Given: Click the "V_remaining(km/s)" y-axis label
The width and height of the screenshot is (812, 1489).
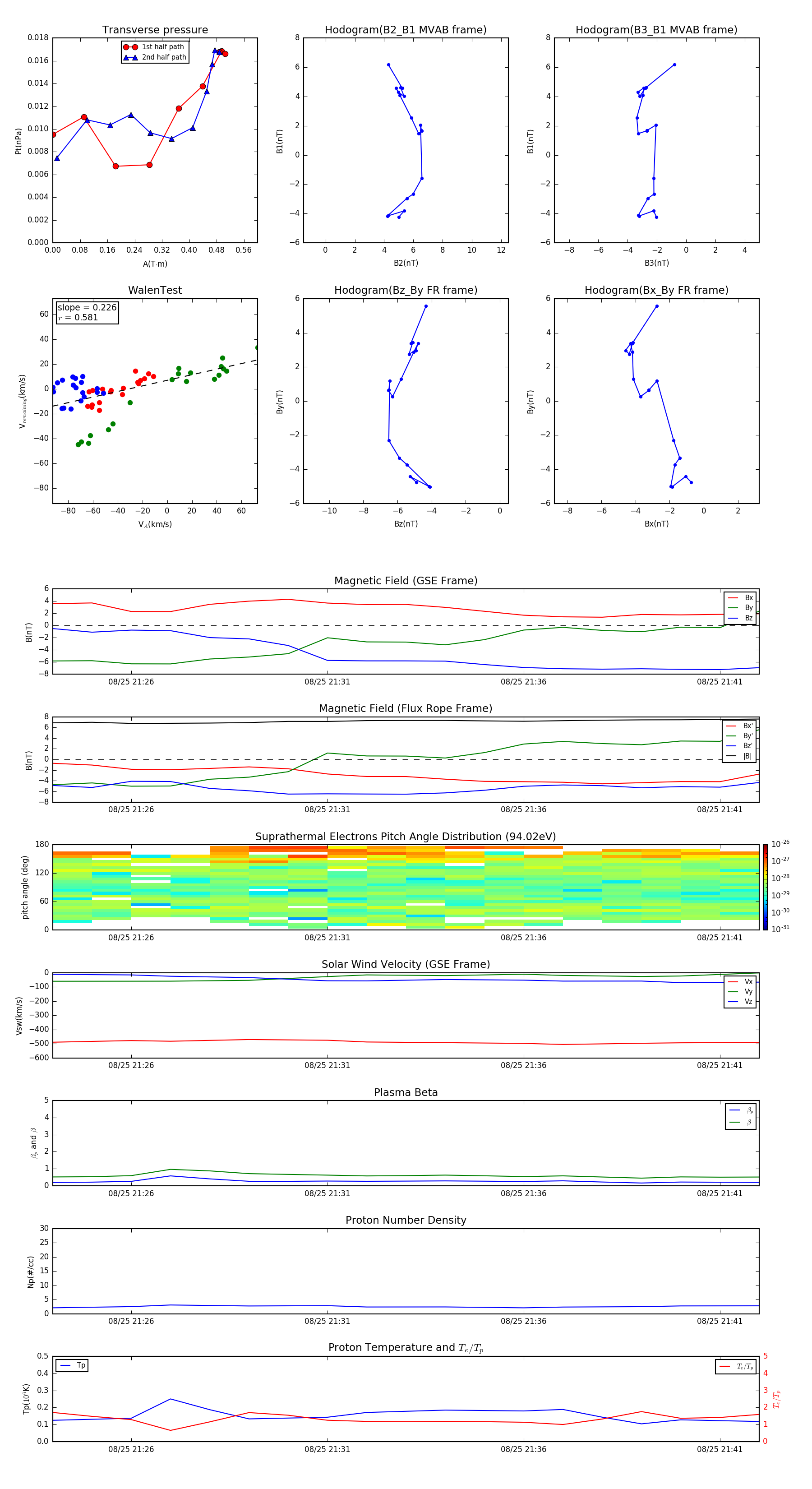Looking at the screenshot, I should pyautogui.click(x=22, y=401).
